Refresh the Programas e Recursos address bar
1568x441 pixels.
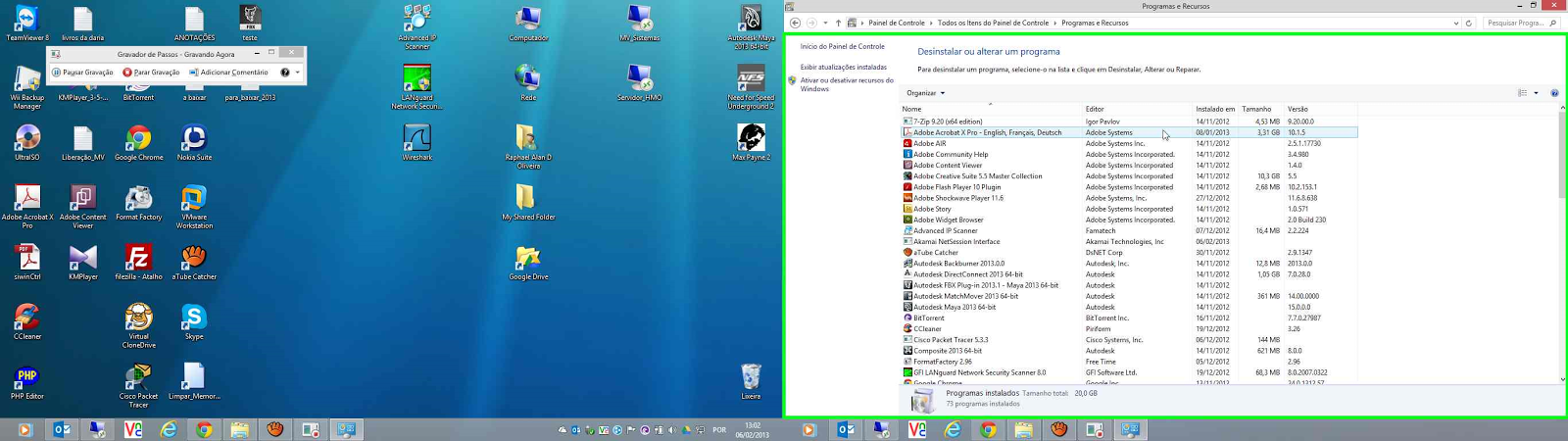tap(1469, 23)
